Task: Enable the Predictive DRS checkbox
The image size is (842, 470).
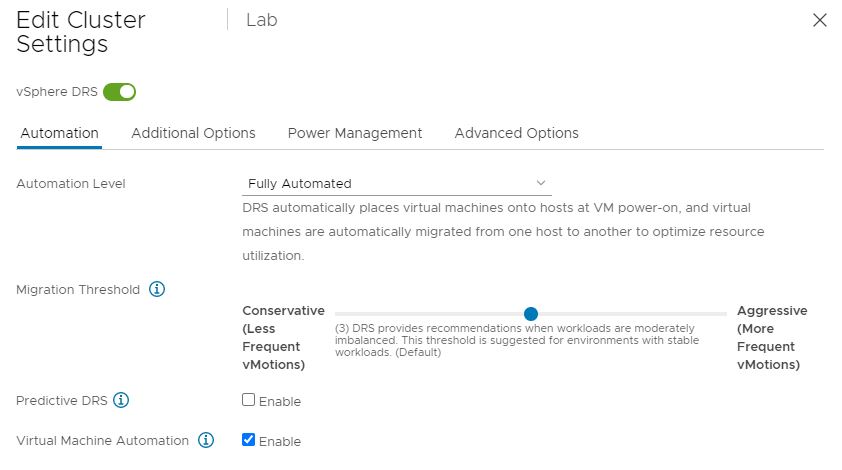Action: click(x=248, y=400)
